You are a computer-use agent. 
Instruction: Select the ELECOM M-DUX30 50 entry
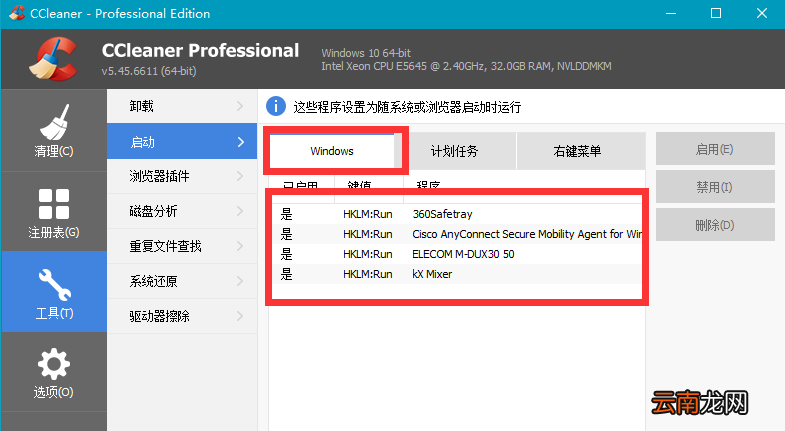pos(457,254)
